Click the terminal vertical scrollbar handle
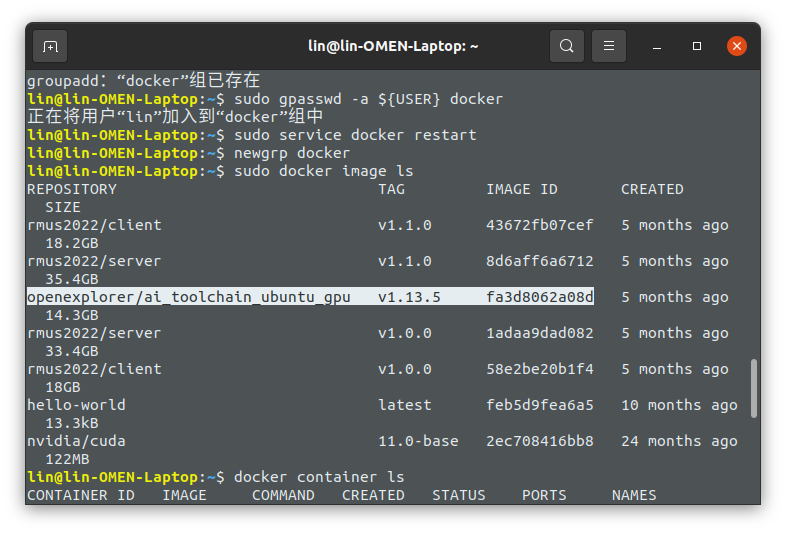Screen dimensions: 786x533 click(x=754, y=388)
